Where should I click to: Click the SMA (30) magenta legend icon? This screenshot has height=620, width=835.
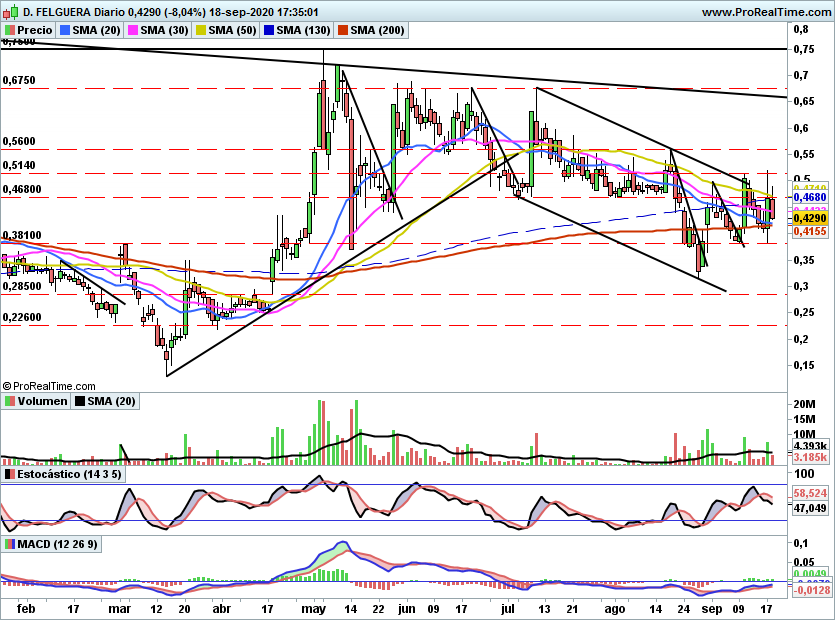[x=133, y=30]
